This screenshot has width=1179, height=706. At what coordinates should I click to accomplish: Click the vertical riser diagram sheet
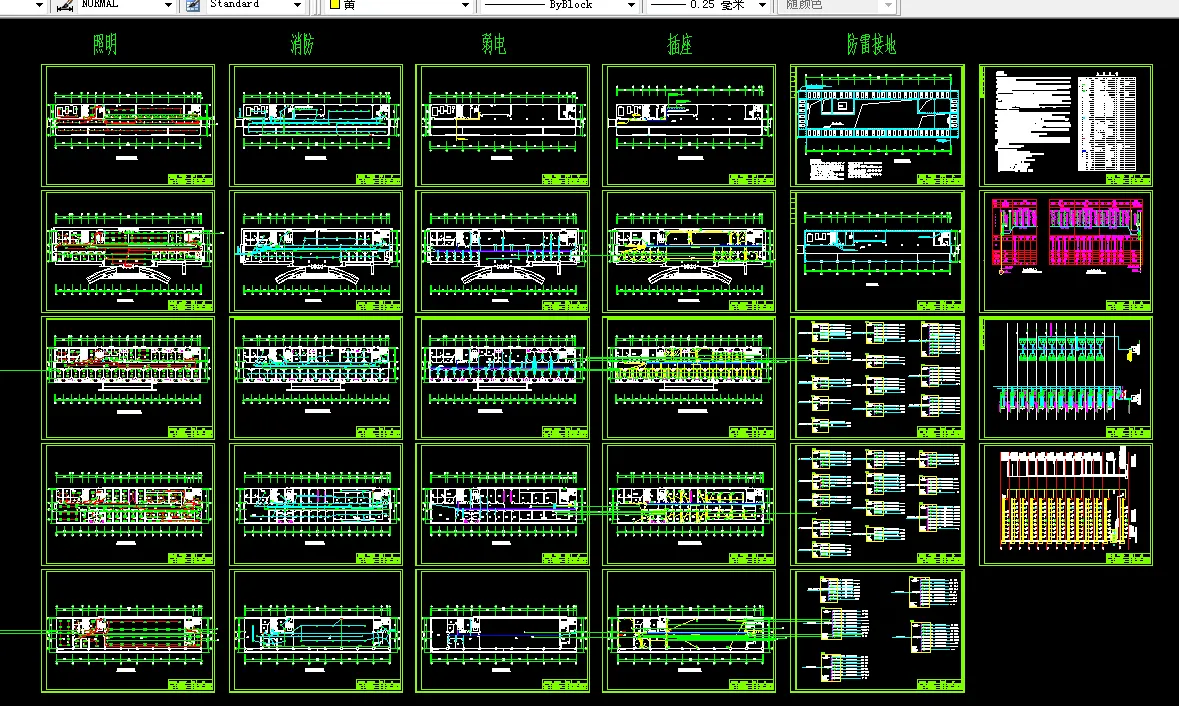(x=1065, y=378)
